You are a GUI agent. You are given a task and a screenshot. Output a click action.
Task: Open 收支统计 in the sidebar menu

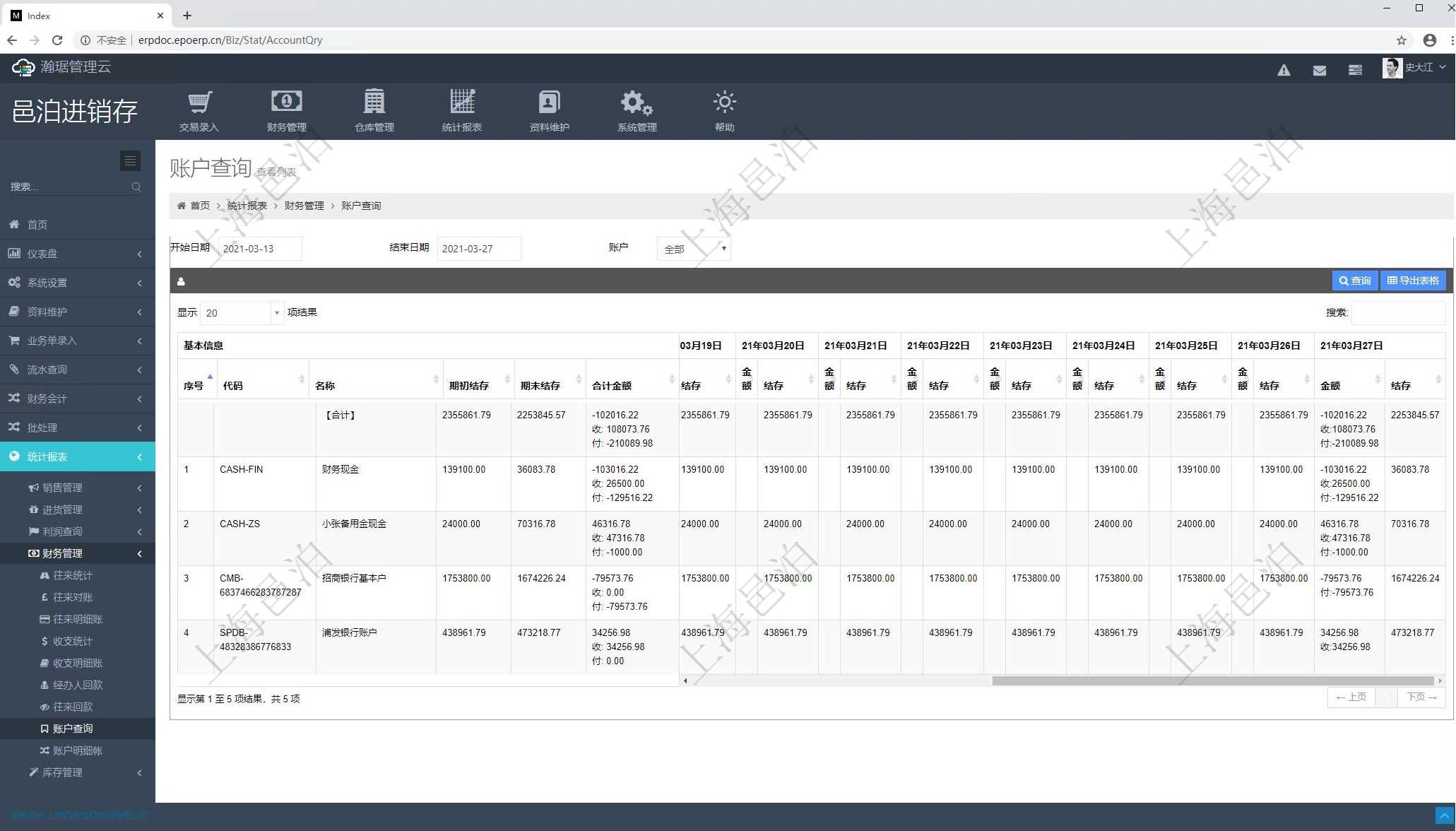72,641
